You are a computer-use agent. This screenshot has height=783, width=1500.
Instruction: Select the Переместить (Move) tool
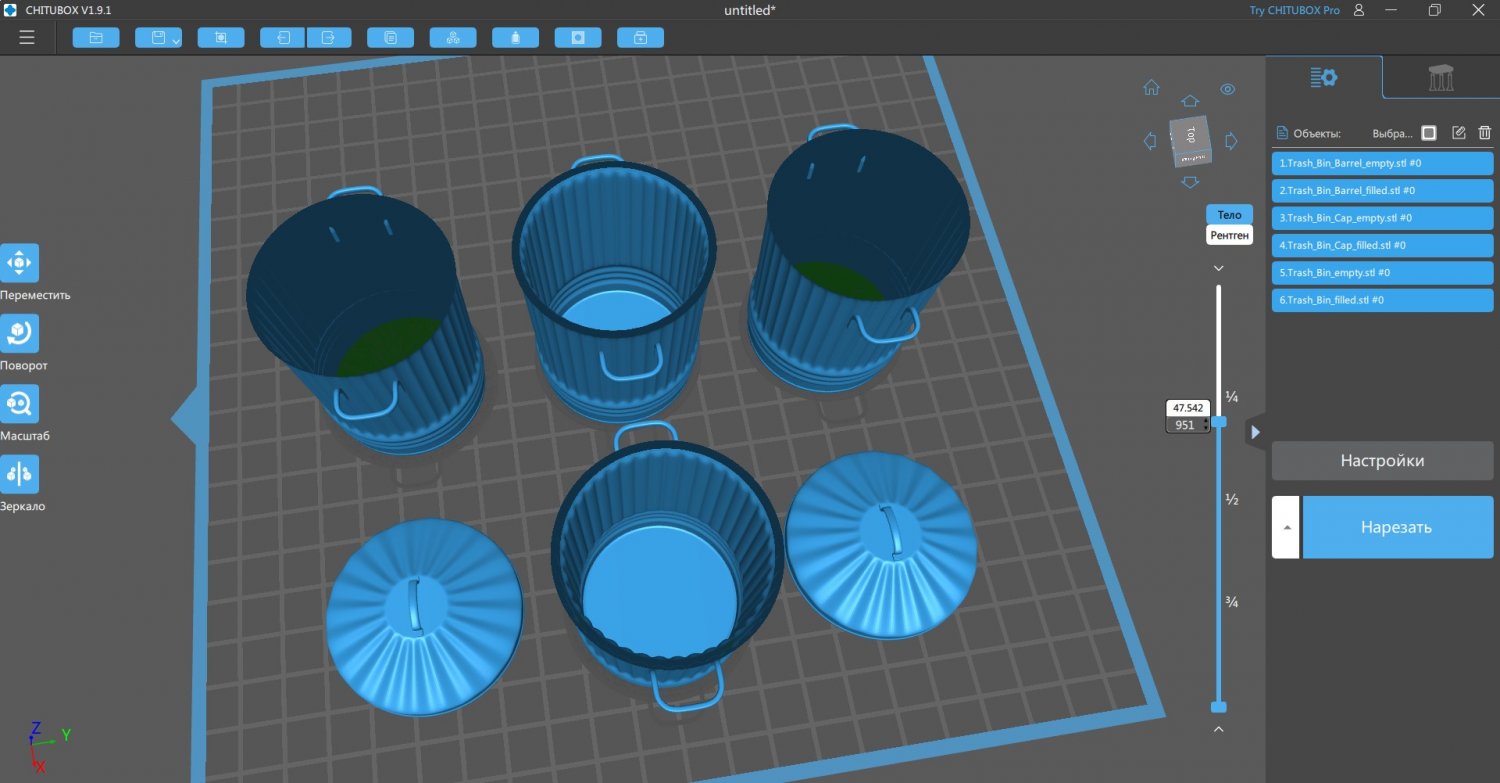click(x=19, y=263)
